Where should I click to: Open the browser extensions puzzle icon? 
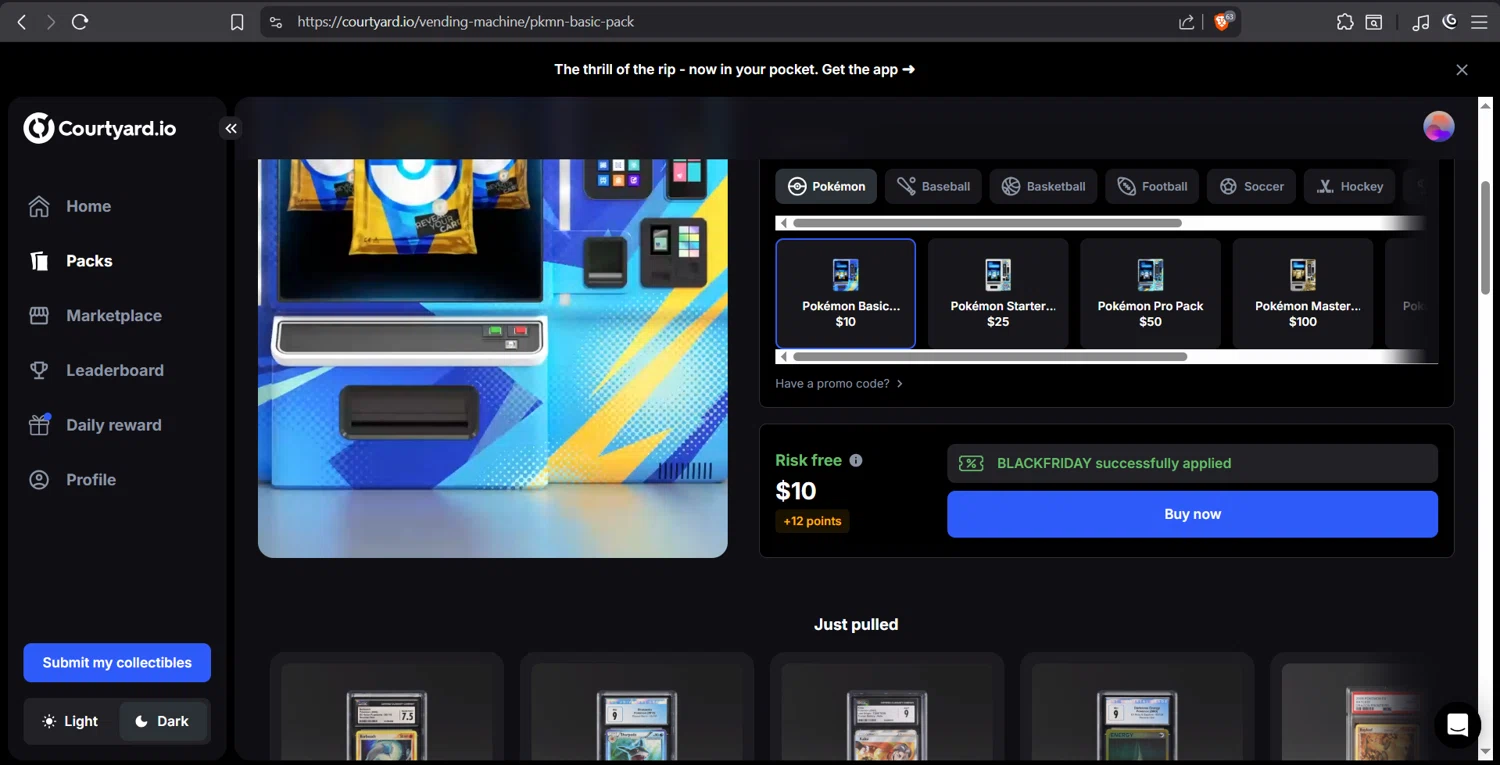[x=1345, y=22]
